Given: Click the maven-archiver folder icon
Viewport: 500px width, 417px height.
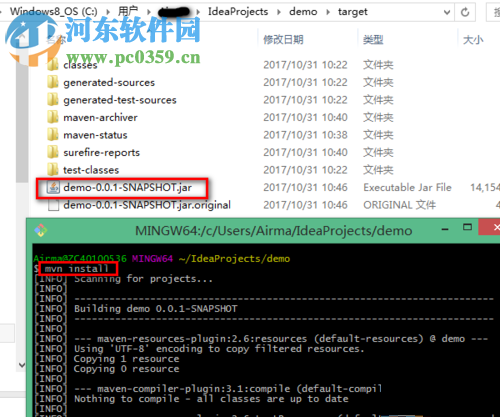Looking at the screenshot, I should [x=53, y=117].
